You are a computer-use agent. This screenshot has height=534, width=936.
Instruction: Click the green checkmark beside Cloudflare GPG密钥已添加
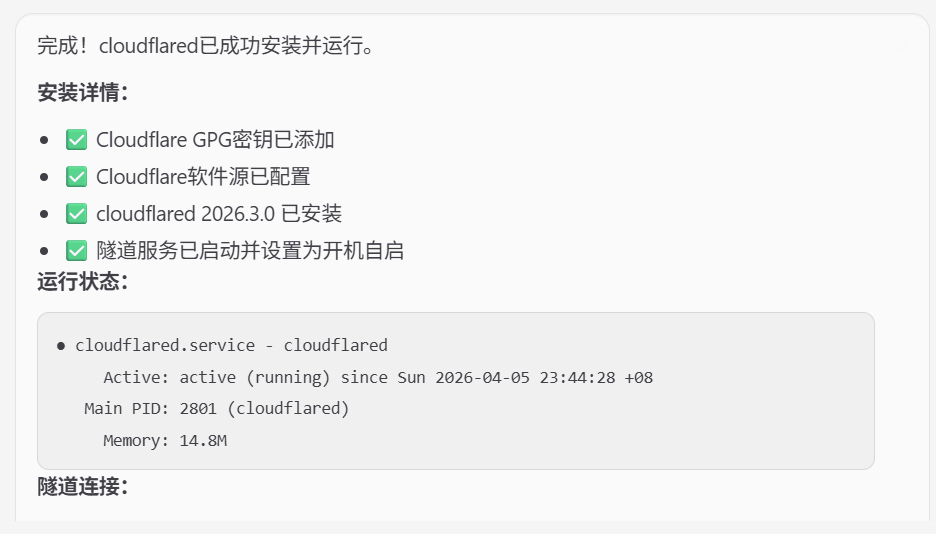point(76,140)
